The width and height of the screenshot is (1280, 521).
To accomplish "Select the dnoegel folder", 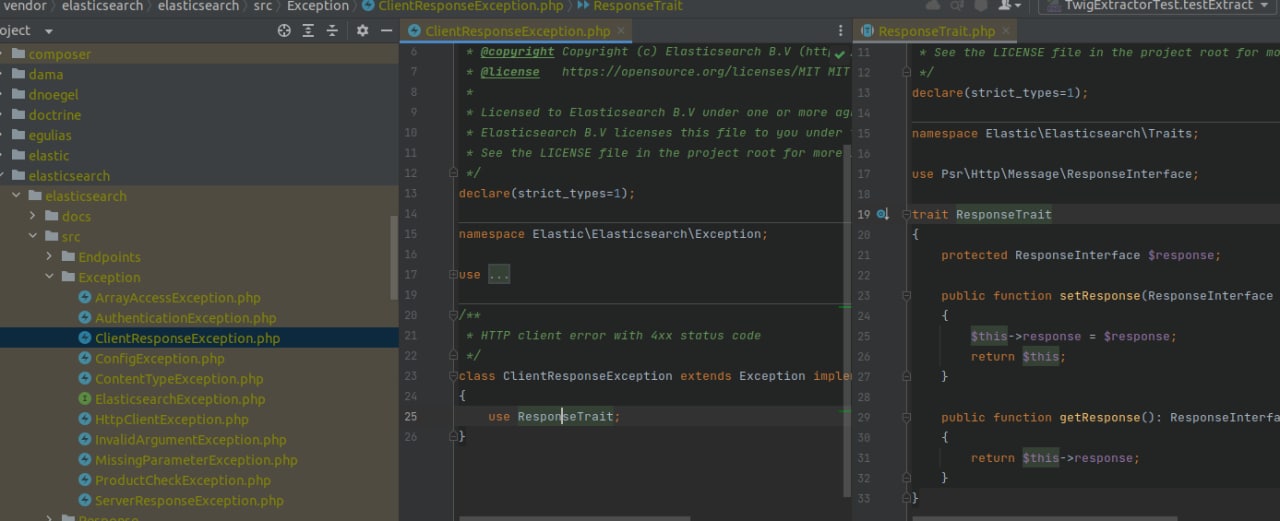I will (x=53, y=94).
